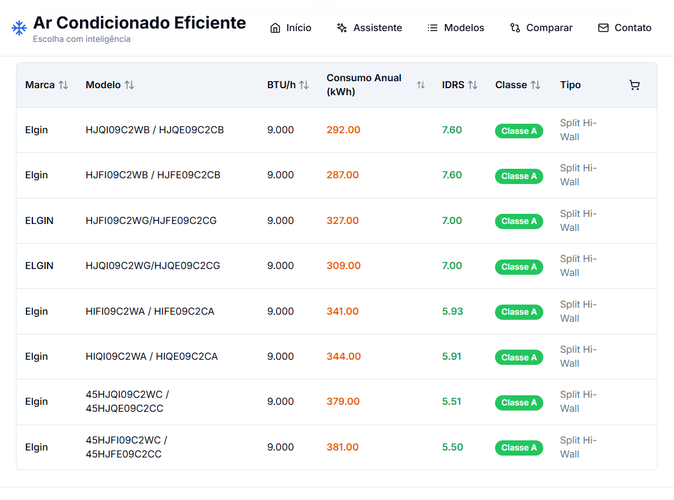Click IDRS value 5.93

pos(453,311)
